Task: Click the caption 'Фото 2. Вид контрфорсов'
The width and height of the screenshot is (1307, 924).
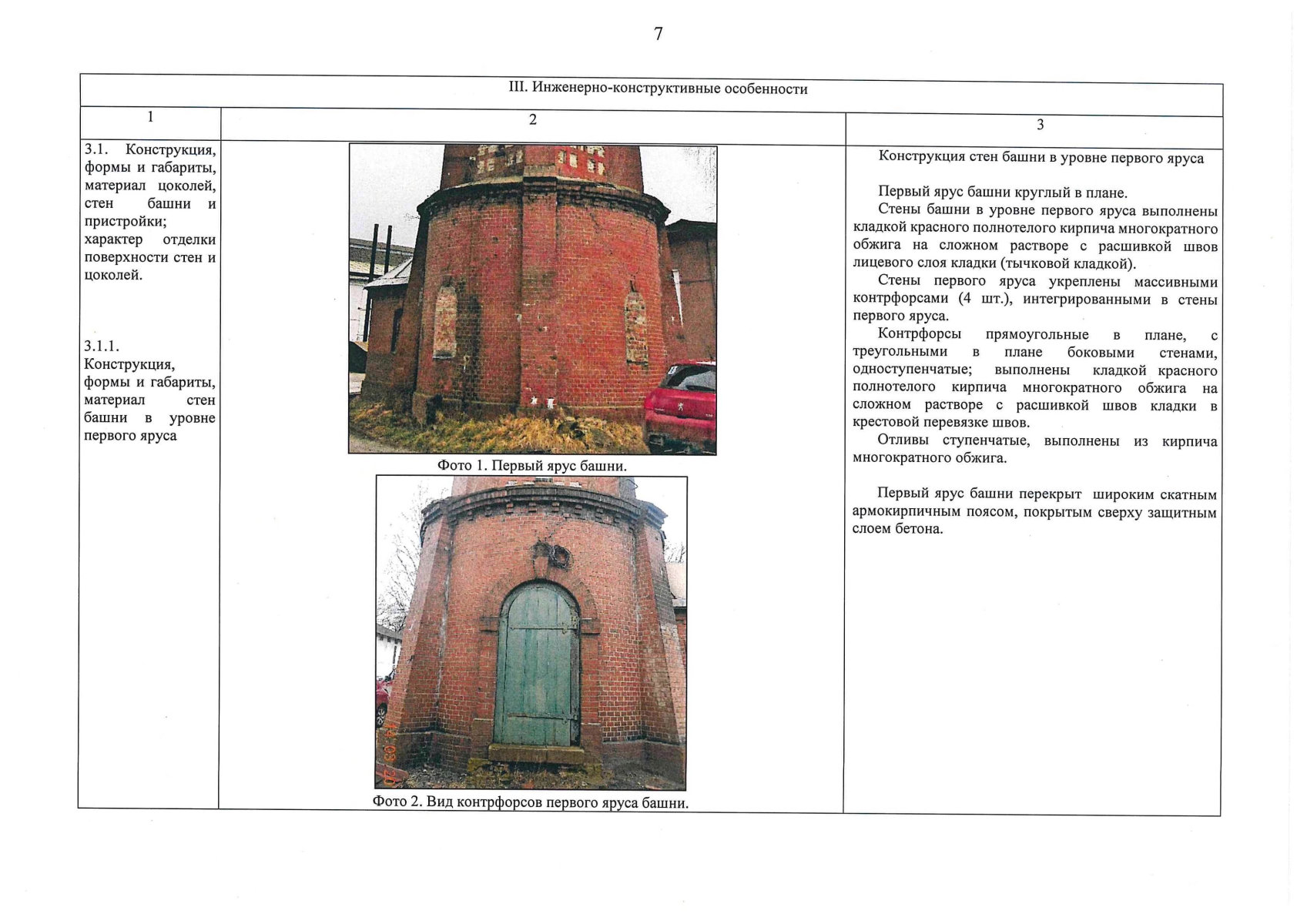Action: (531, 802)
